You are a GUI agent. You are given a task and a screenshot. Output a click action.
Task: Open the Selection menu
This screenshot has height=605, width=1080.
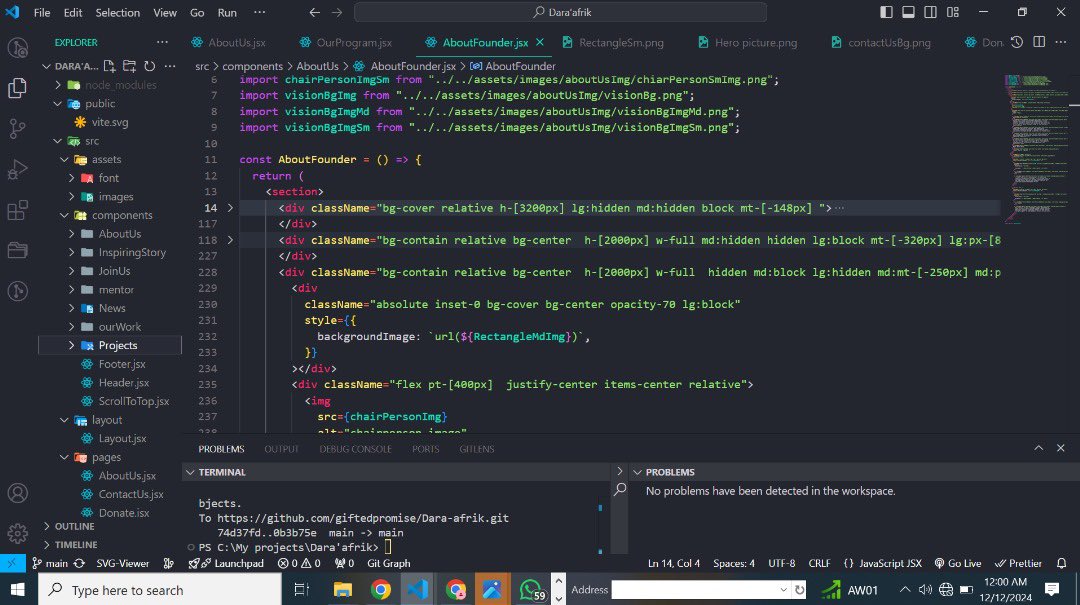click(x=117, y=12)
